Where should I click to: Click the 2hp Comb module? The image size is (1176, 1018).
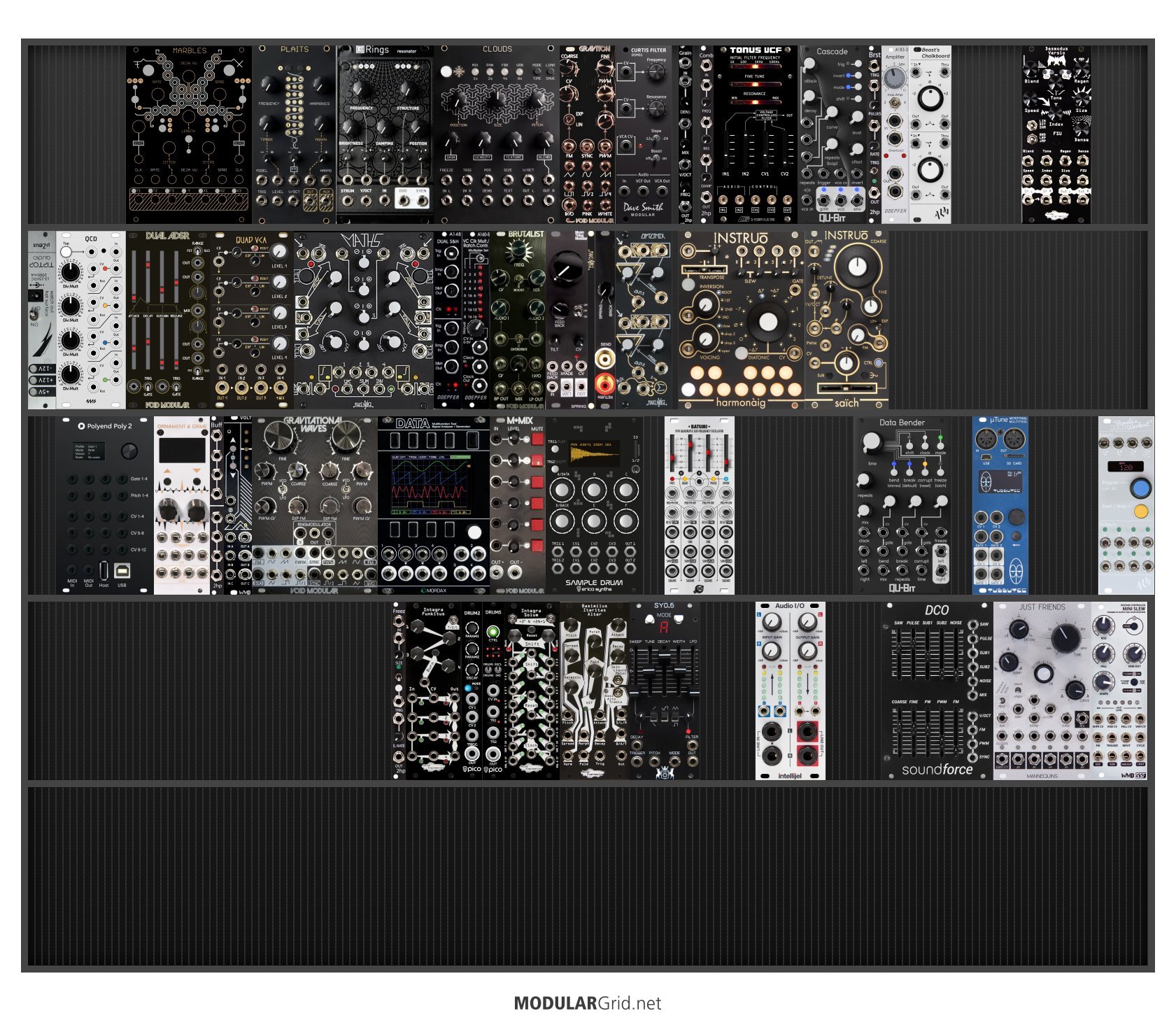coord(707,134)
